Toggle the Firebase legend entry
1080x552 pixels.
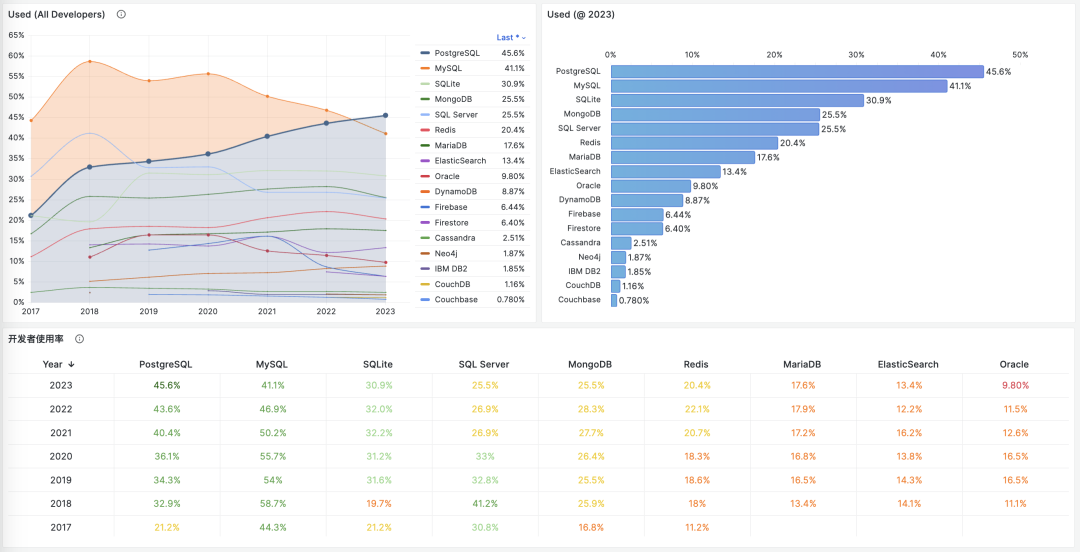point(454,207)
